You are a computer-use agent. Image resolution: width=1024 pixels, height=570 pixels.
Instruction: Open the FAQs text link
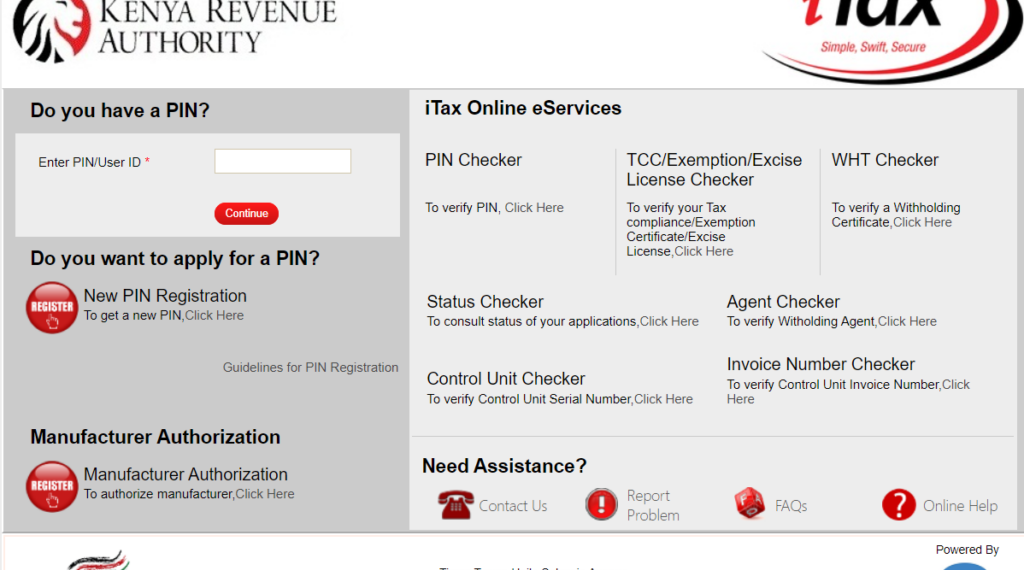point(791,506)
